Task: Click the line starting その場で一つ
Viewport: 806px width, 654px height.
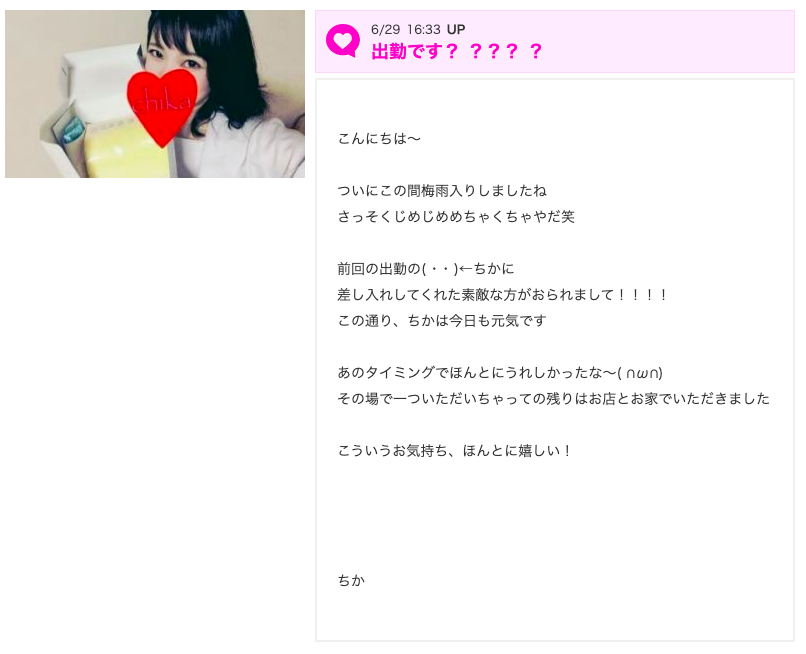Action: click(x=554, y=398)
